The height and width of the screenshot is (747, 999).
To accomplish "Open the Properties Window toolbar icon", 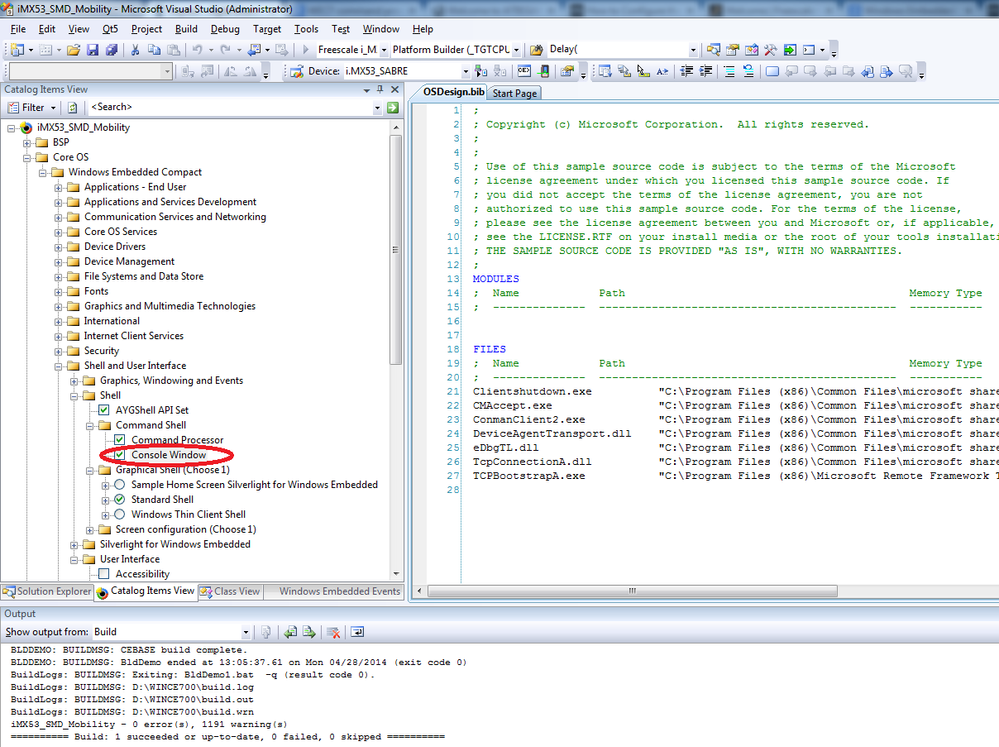I will [733, 50].
